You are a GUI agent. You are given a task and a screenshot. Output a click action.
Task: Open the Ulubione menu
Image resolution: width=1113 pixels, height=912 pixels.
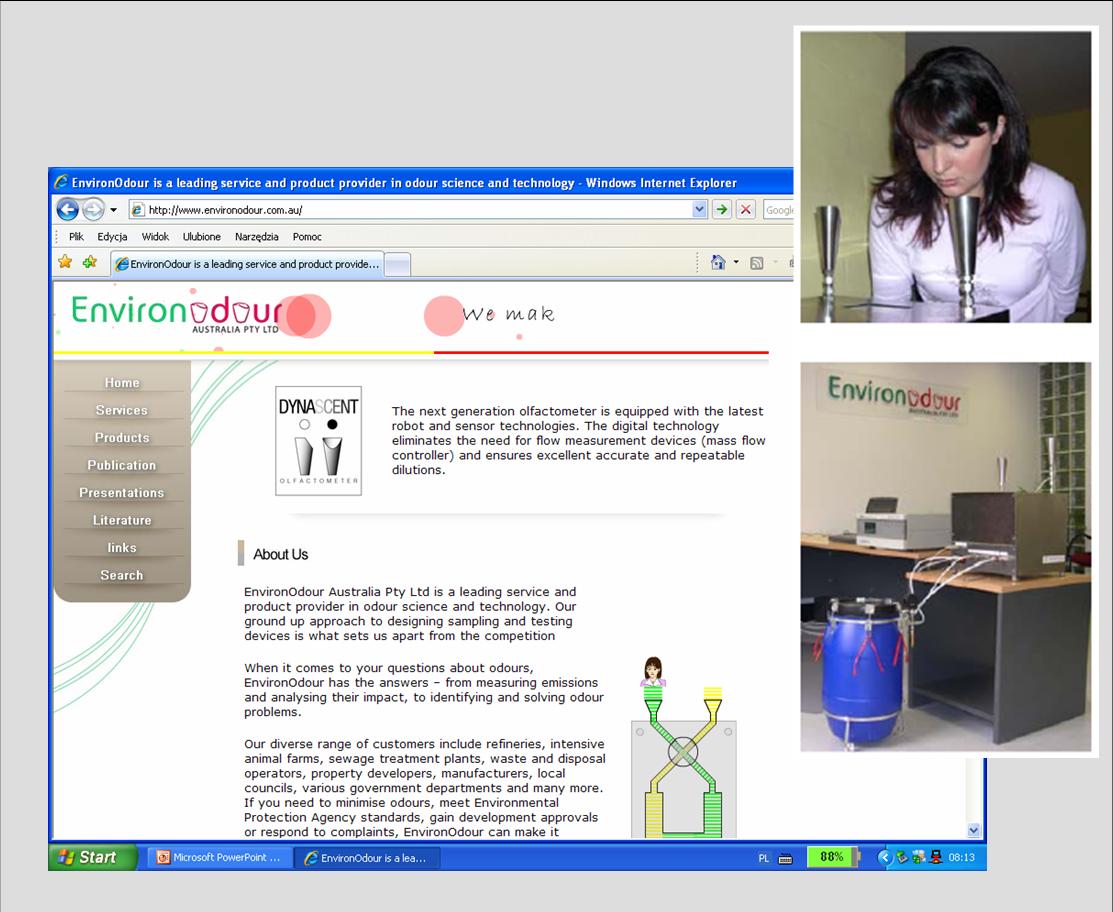pyautogui.click(x=202, y=237)
